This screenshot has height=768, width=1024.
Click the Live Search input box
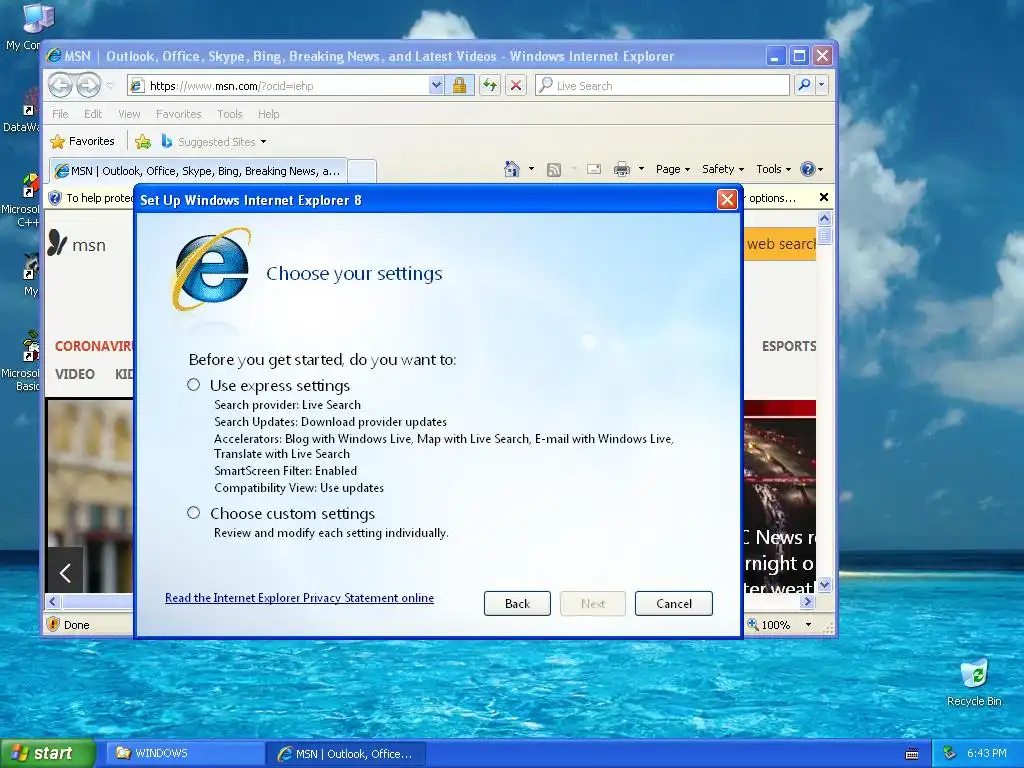click(x=662, y=86)
